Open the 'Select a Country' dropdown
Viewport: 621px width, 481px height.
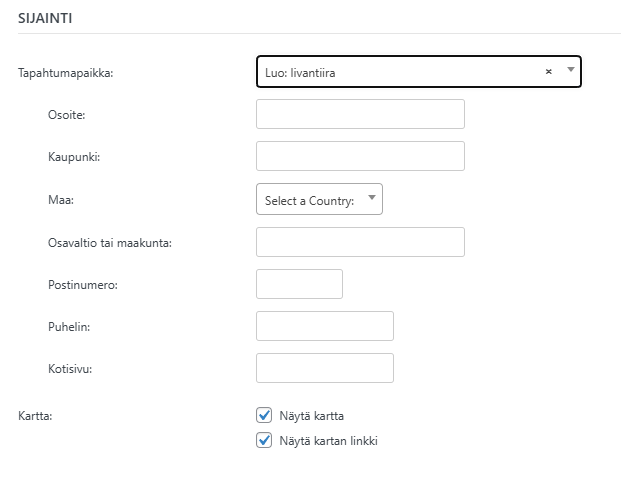point(319,200)
